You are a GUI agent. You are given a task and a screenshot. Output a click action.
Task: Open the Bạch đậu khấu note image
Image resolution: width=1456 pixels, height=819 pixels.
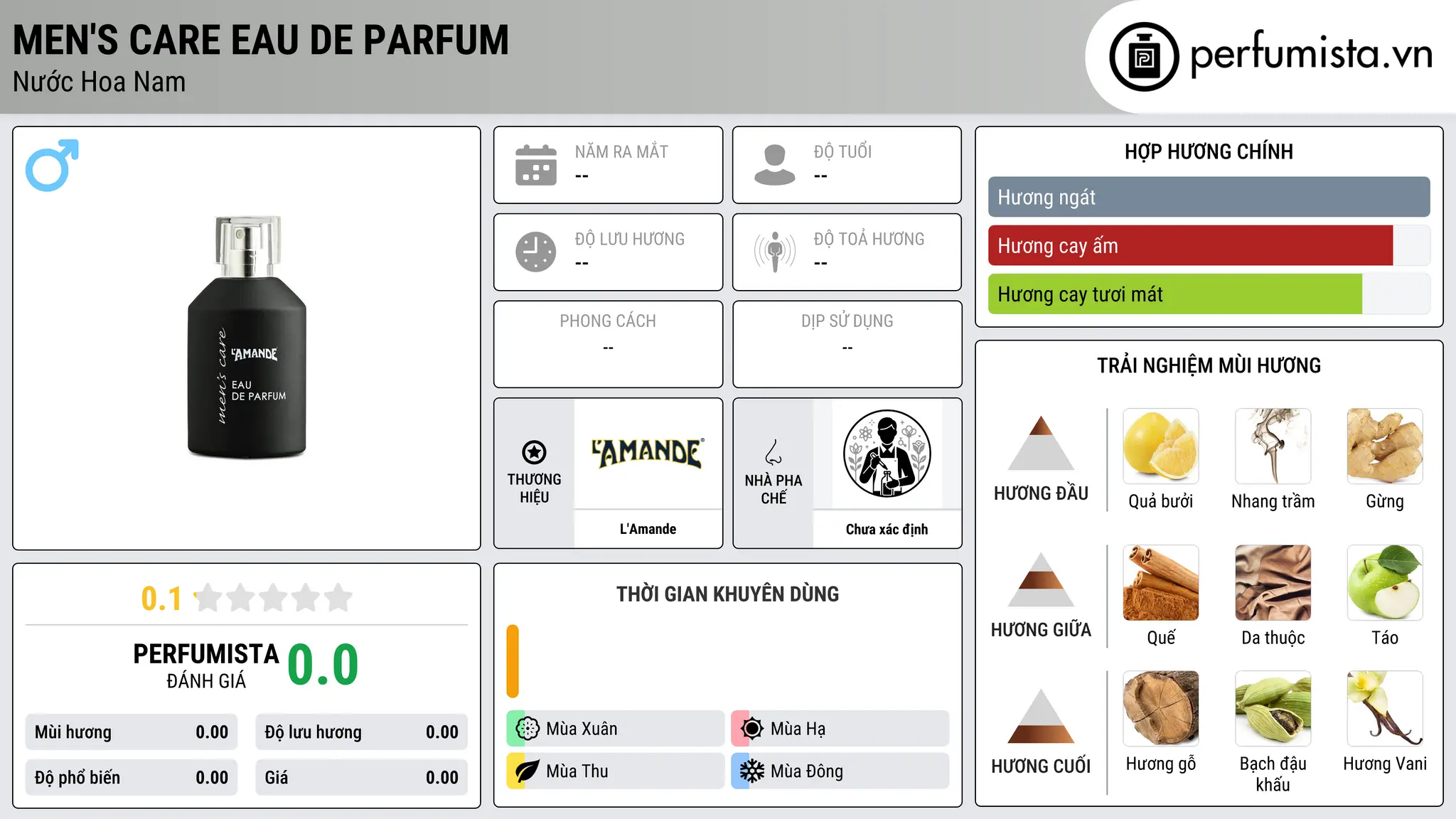pyautogui.click(x=1273, y=709)
